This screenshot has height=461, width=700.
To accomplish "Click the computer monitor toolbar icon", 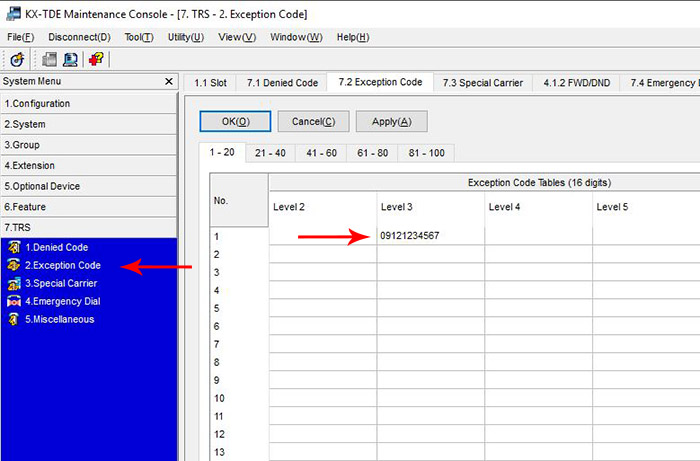I will (x=70, y=59).
